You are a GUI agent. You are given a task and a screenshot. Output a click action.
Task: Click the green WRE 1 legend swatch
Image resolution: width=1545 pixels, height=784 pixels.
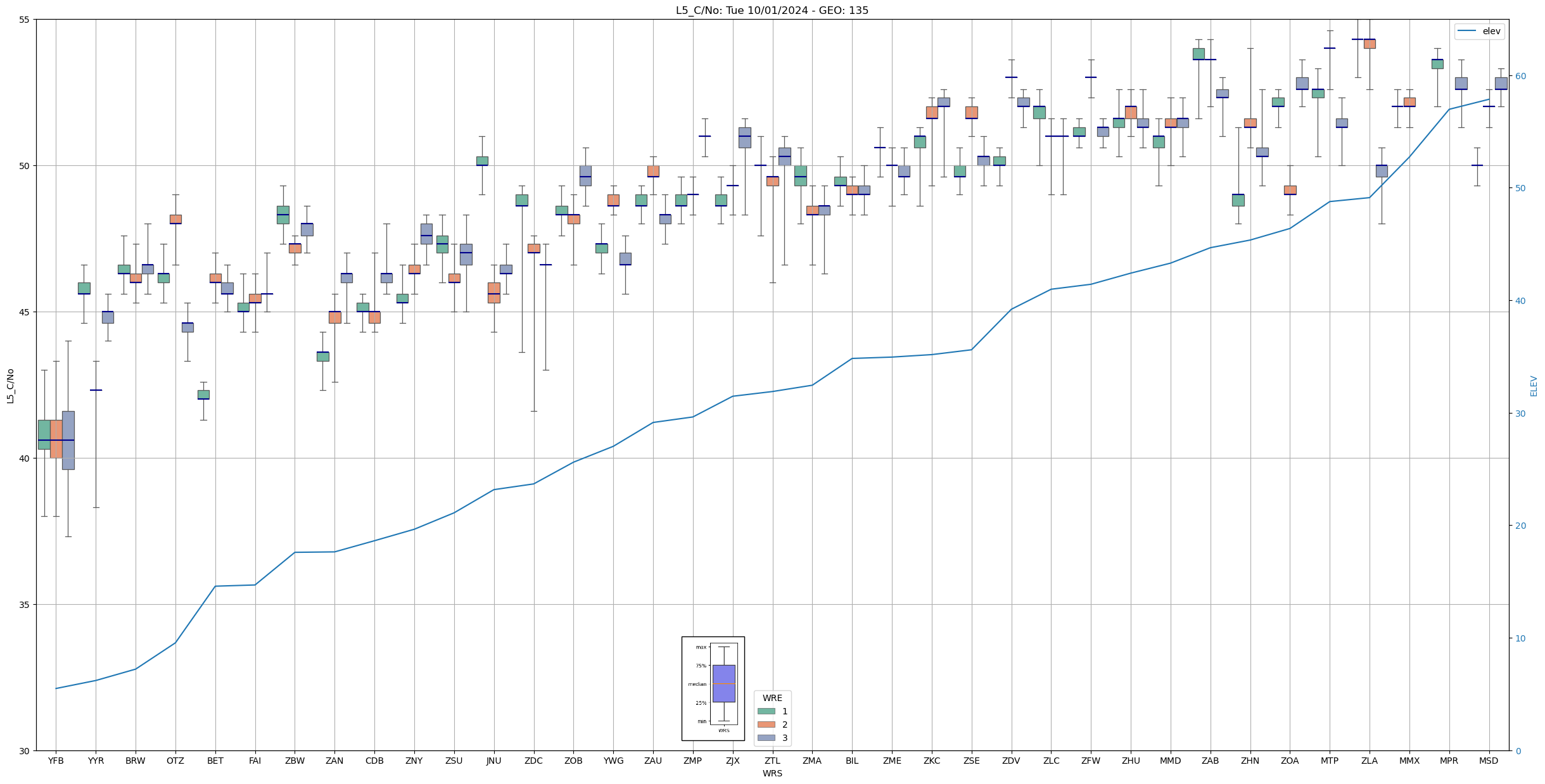(766, 711)
